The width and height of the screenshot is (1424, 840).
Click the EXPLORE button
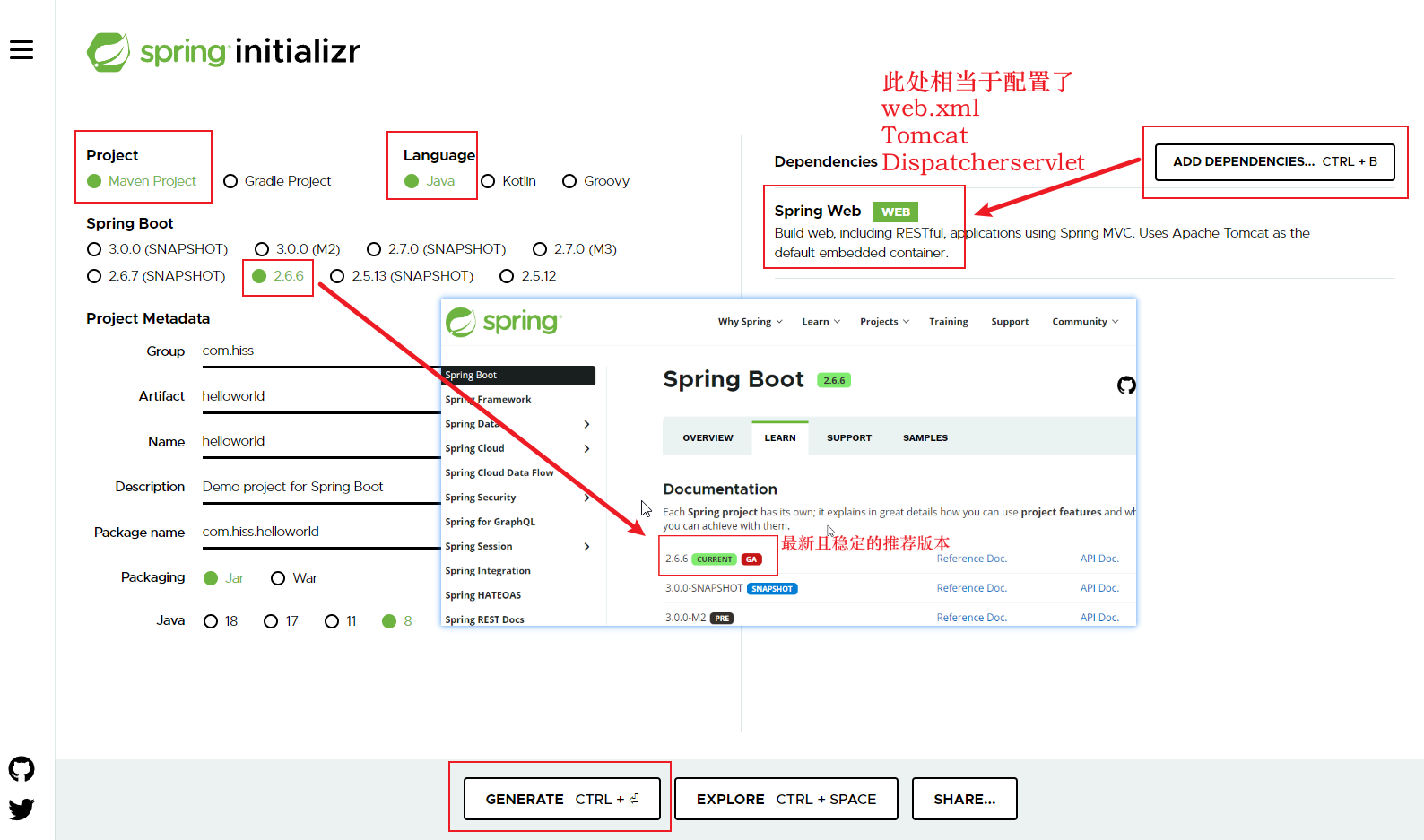[786, 799]
